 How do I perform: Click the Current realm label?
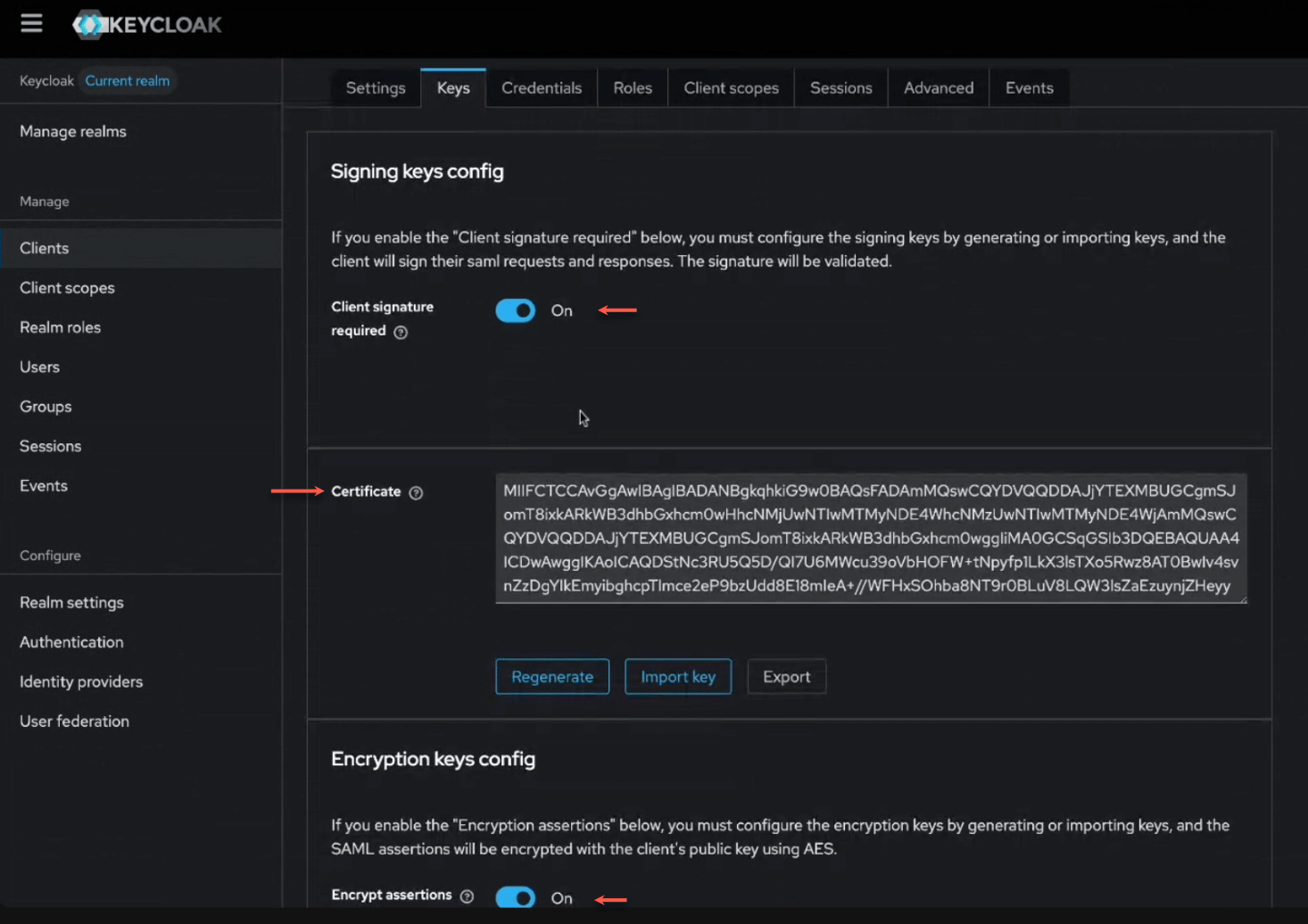tap(127, 80)
